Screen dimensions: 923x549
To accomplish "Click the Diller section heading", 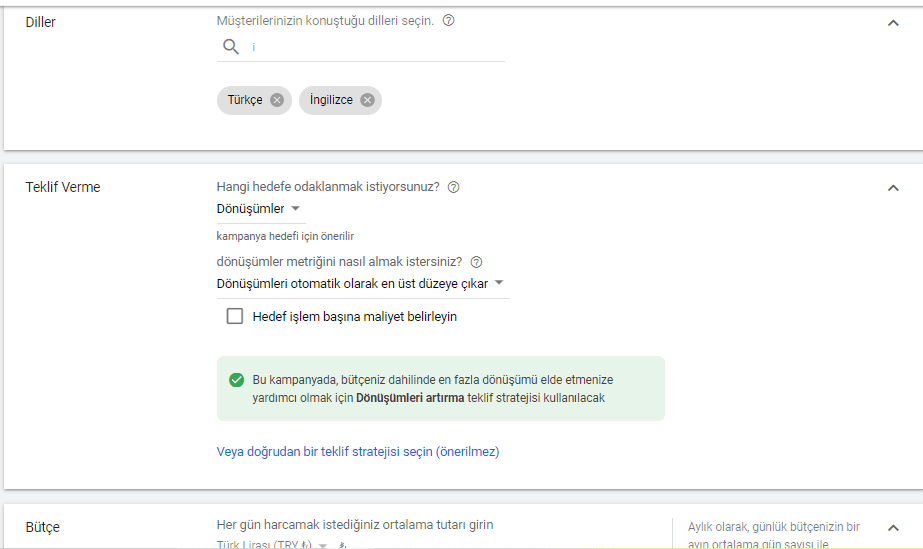I will click(41, 22).
